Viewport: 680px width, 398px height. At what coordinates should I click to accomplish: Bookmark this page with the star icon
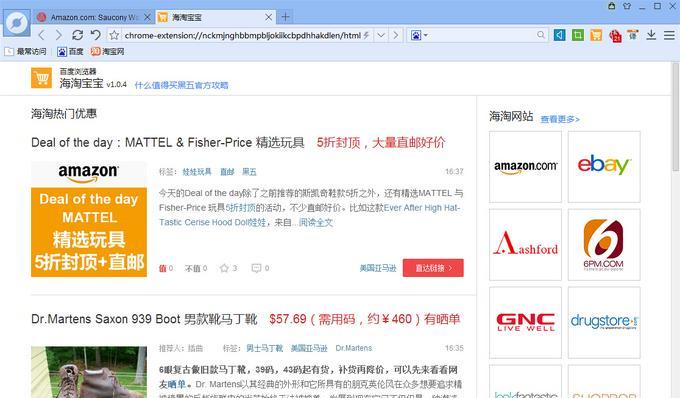pos(114,35)
